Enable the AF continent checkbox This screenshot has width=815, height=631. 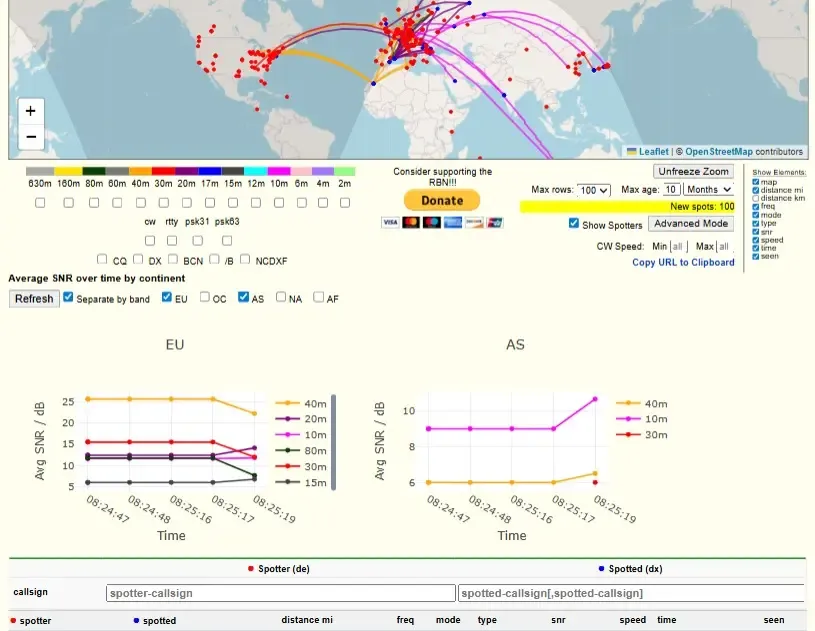(x=319, y=297)
